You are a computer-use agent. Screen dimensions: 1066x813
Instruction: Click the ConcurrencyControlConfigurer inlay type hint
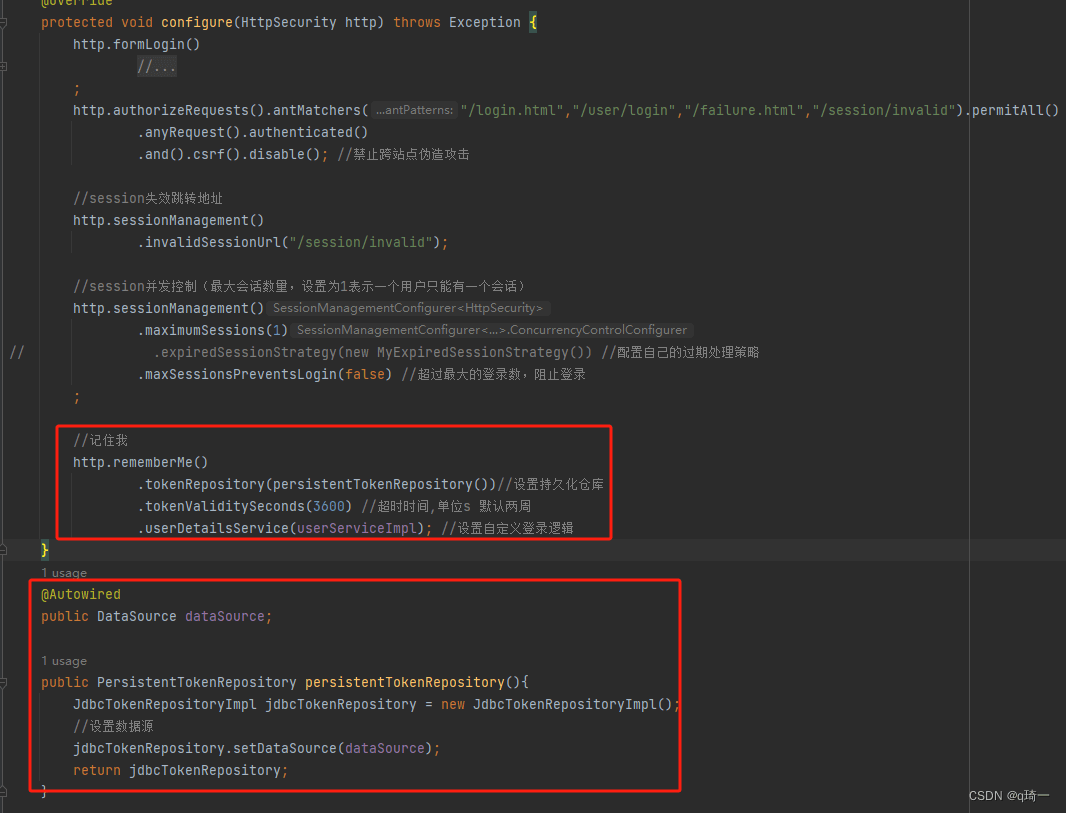click(x=492, y=330)
